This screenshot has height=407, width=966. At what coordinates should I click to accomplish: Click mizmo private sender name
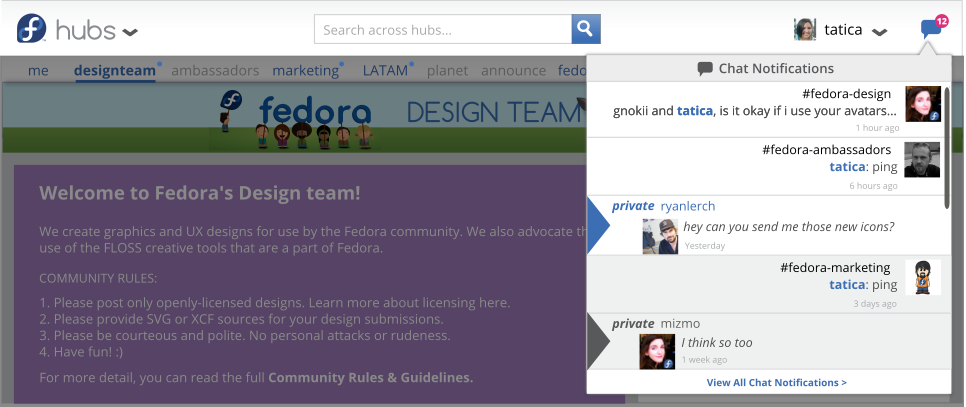click(680, 323)
